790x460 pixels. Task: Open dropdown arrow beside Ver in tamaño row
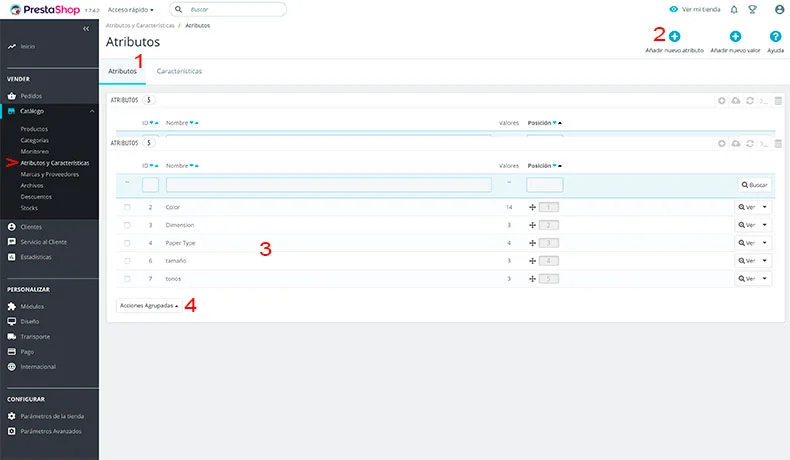764,261
